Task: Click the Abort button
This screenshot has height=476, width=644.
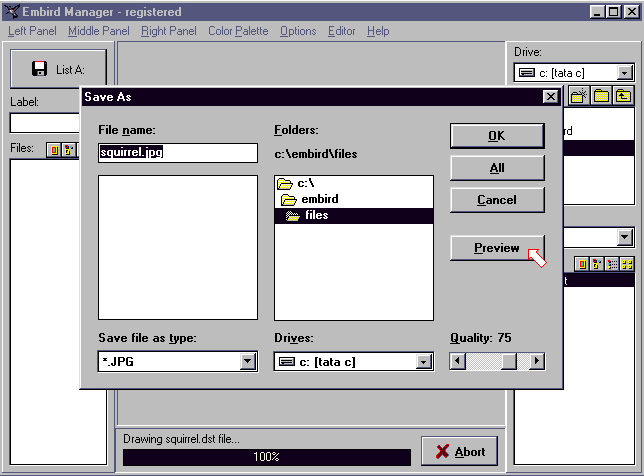Action: (460, 451)
